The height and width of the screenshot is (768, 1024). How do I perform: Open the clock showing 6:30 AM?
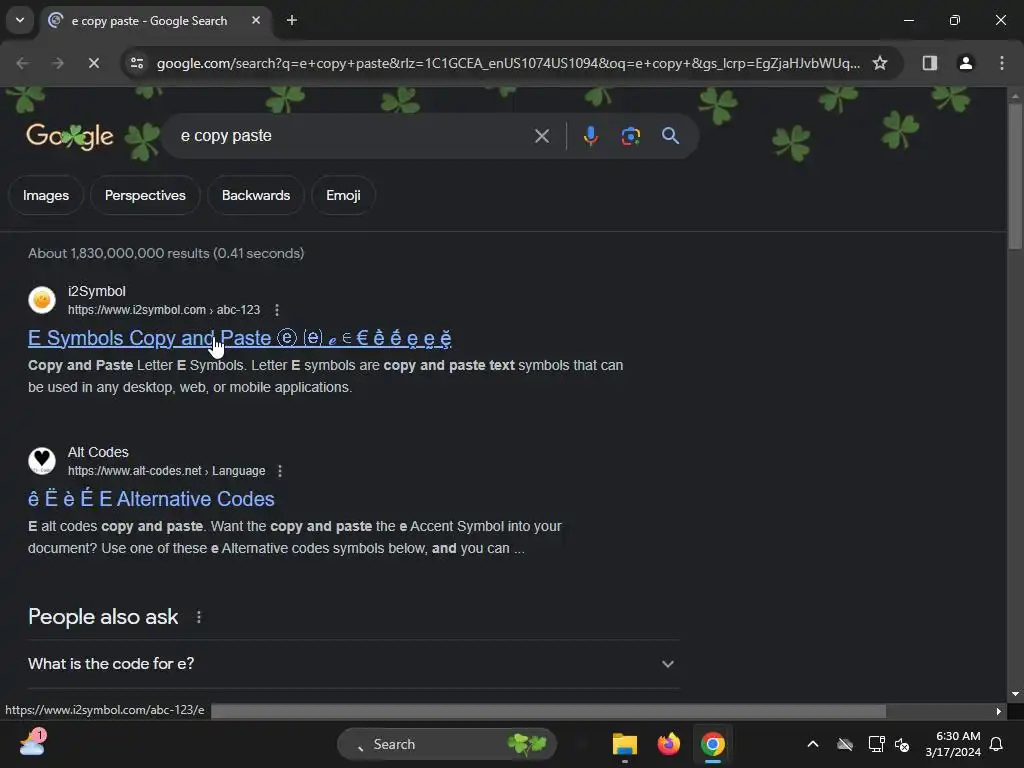pos(953,744)
